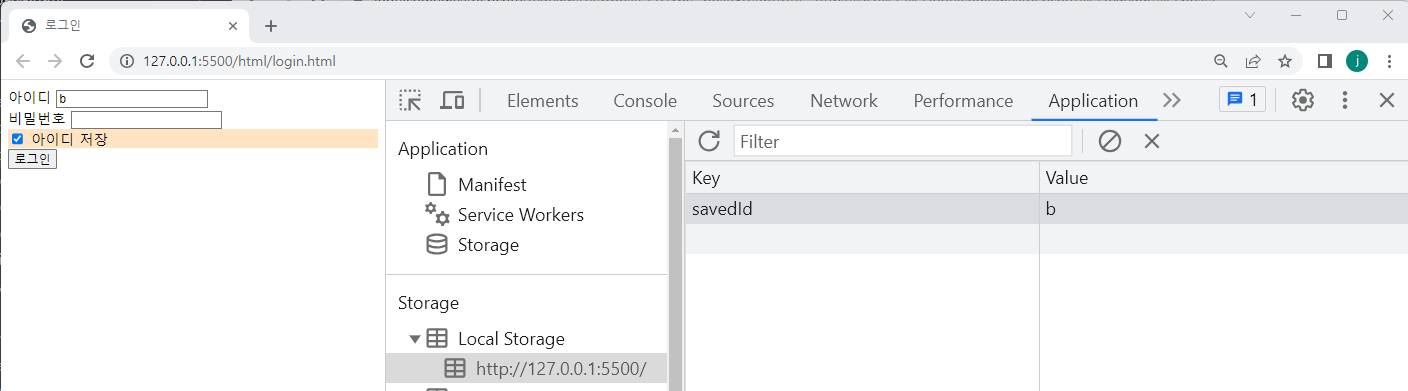Toggle the device toolbar icon

click(453, 100)
